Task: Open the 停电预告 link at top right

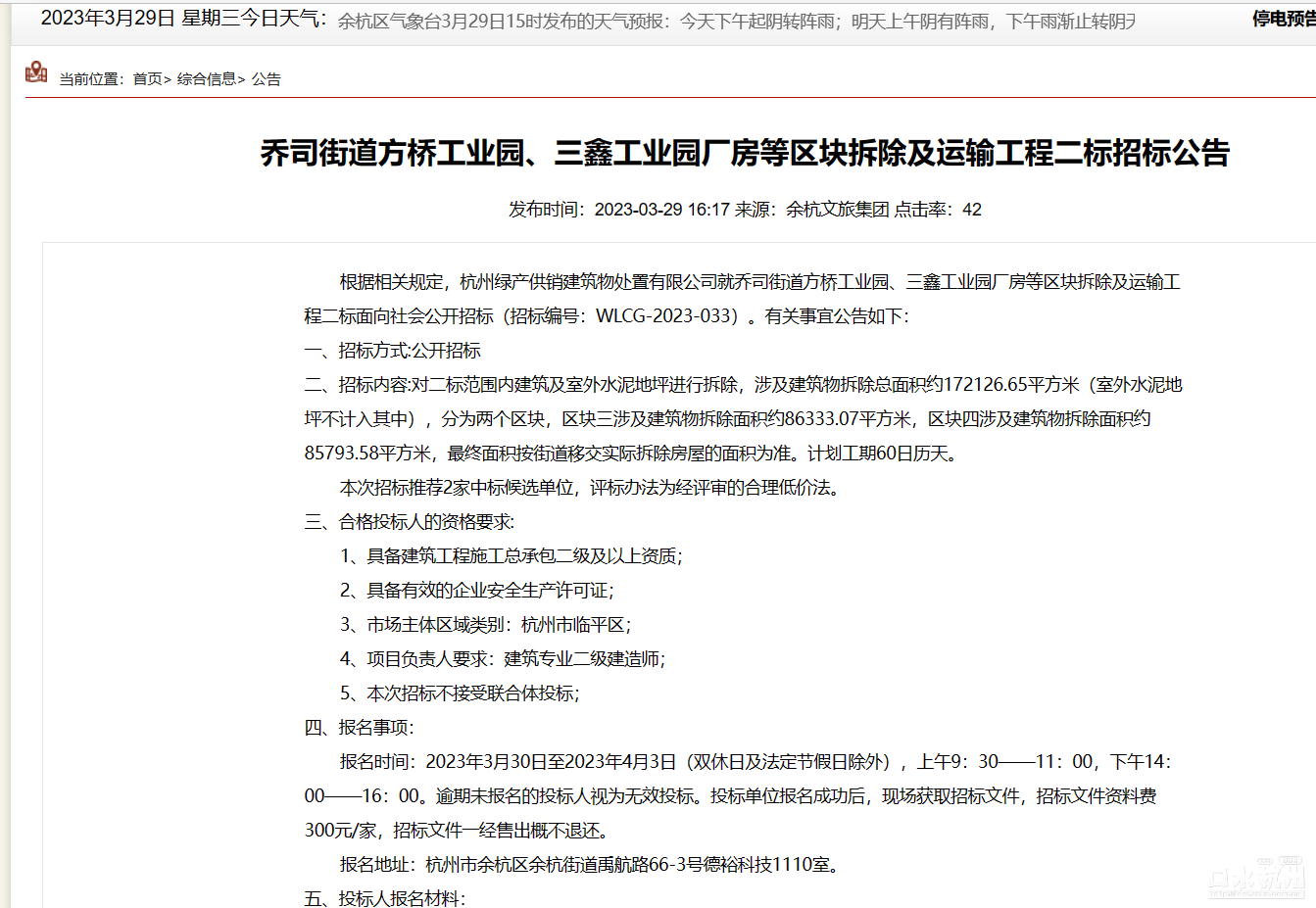Action: pos(1284,19)
